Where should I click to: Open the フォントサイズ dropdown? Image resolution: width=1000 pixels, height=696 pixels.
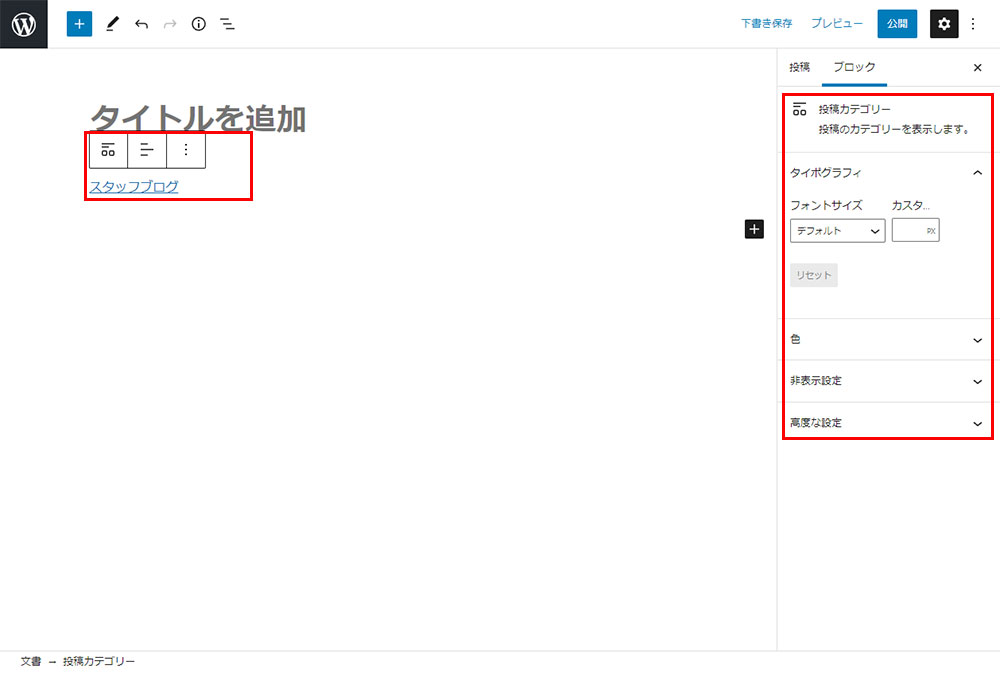[x=837, y=231]
